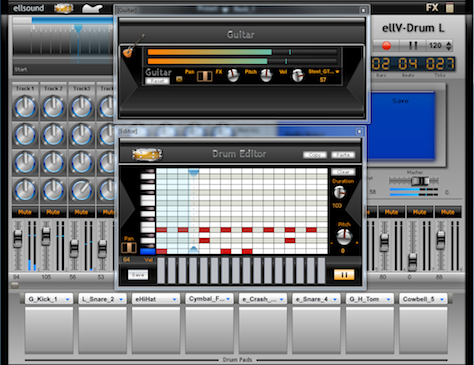Hit the drum pad under G_Kick_1
Image resolution: width=474 pixels, height=365 pixels.
[49, 330]
